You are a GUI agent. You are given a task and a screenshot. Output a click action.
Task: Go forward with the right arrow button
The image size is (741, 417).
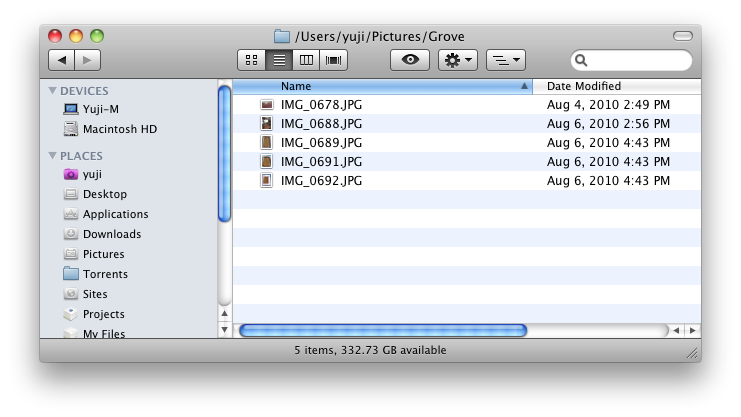pyautogui.click(x=87, y=60)
